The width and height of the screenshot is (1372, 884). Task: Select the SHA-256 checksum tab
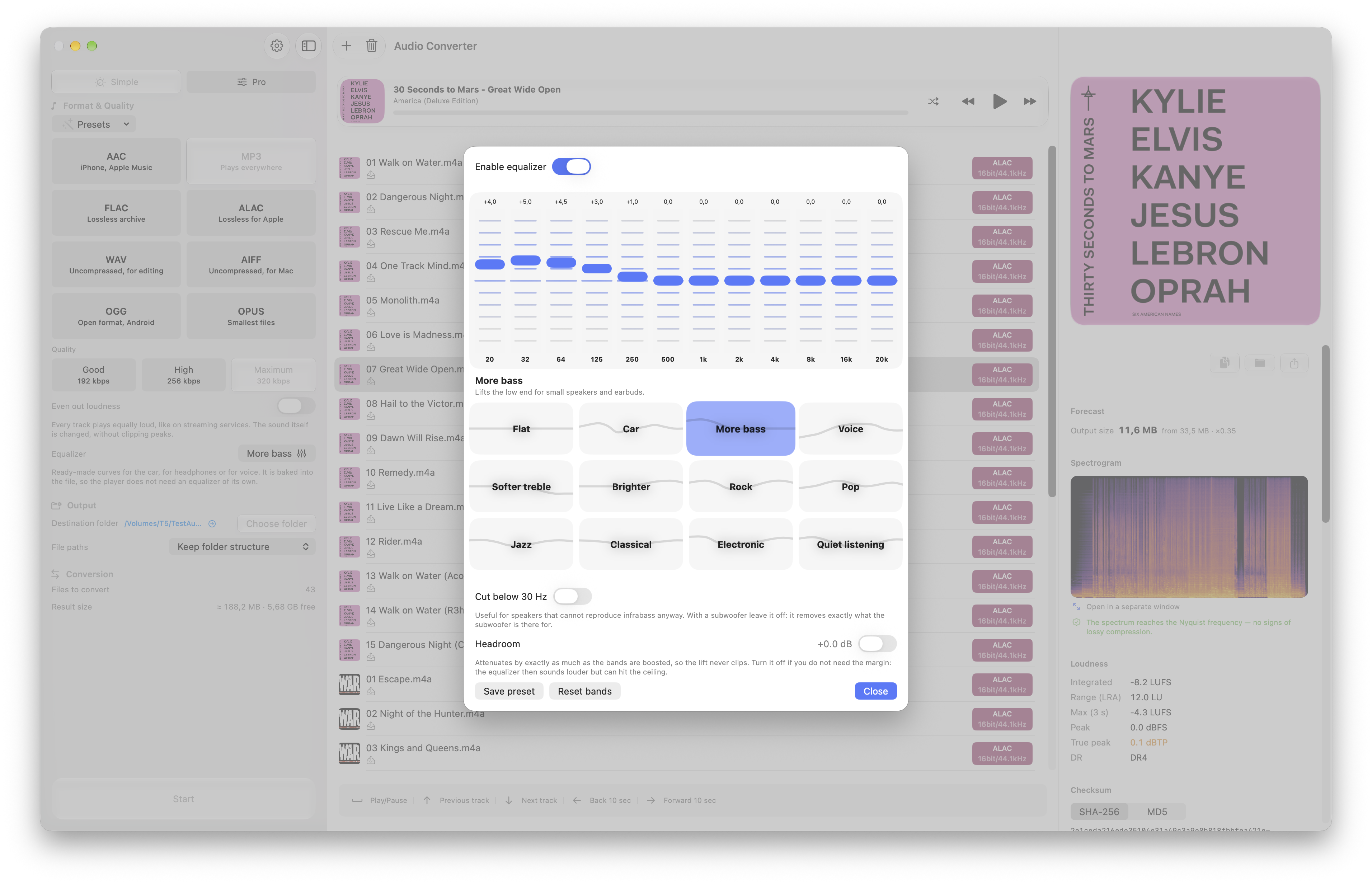tap(1099, 812)
